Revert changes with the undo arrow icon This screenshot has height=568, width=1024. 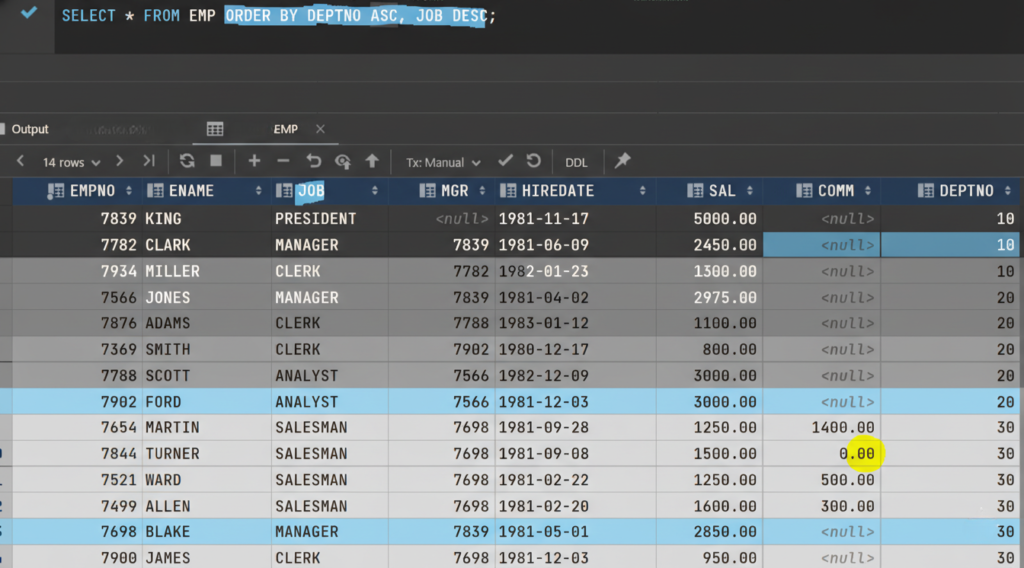pos(313,161)
